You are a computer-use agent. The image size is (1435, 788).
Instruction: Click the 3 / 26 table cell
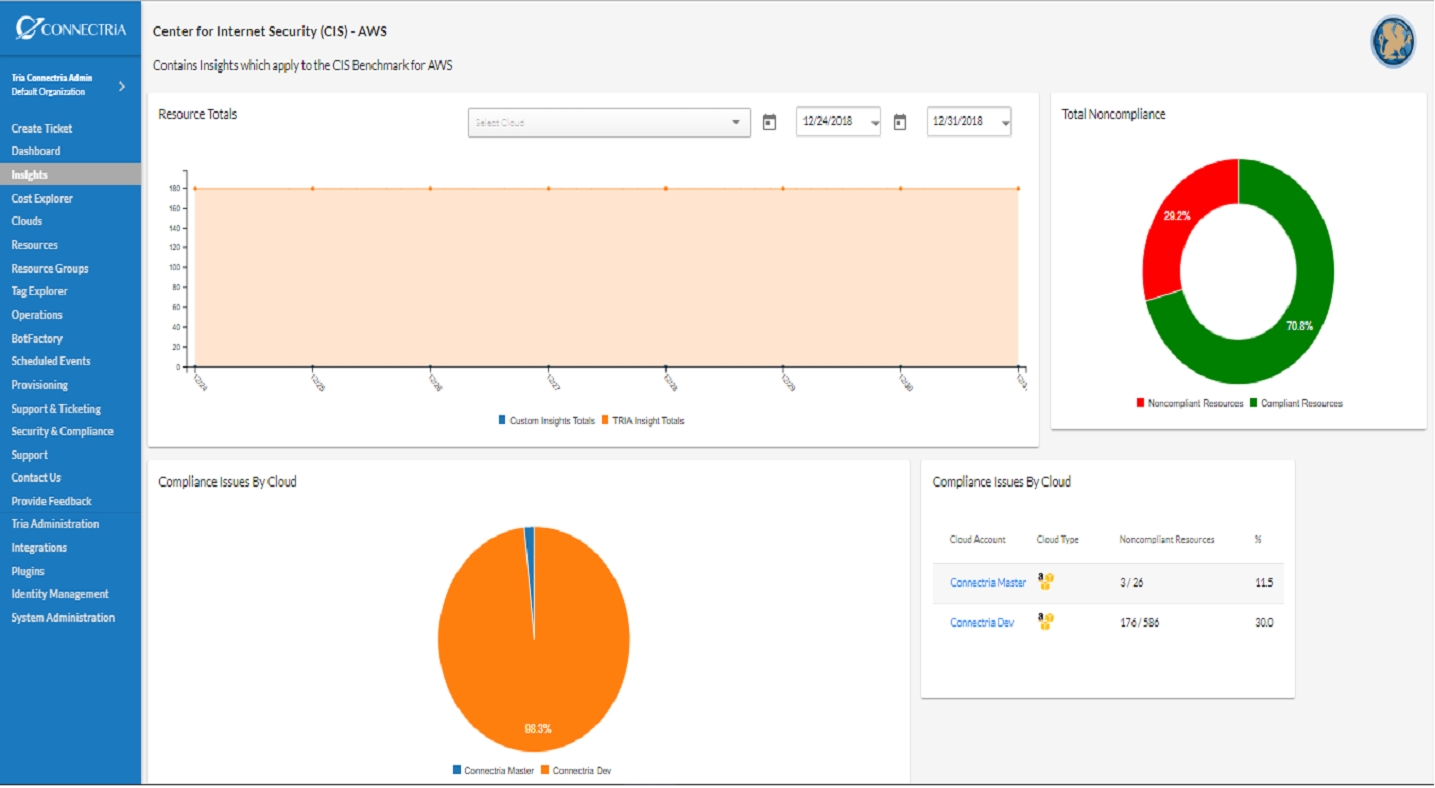point(1132,583)
